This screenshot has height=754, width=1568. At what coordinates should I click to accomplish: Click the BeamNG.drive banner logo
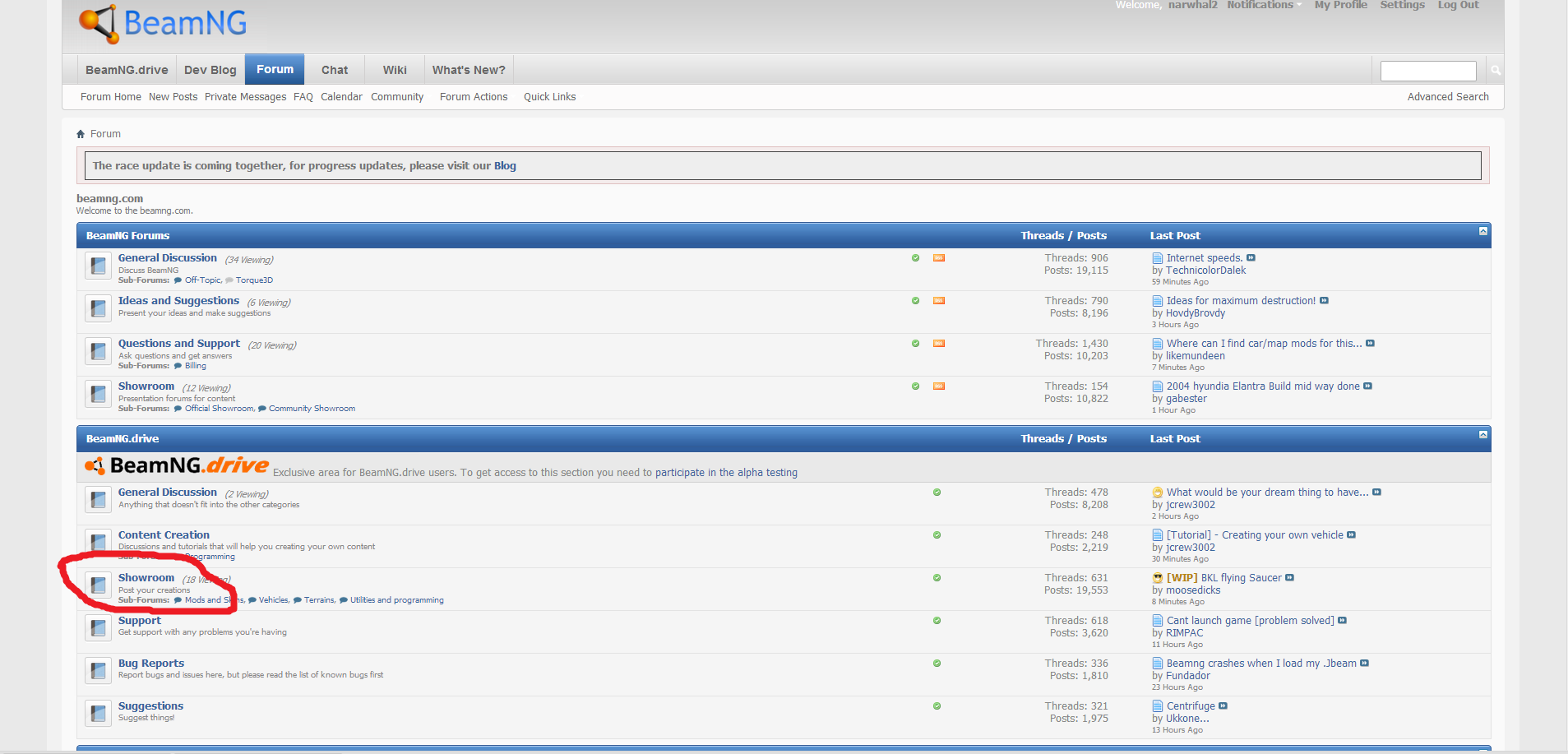coord(177,465)
